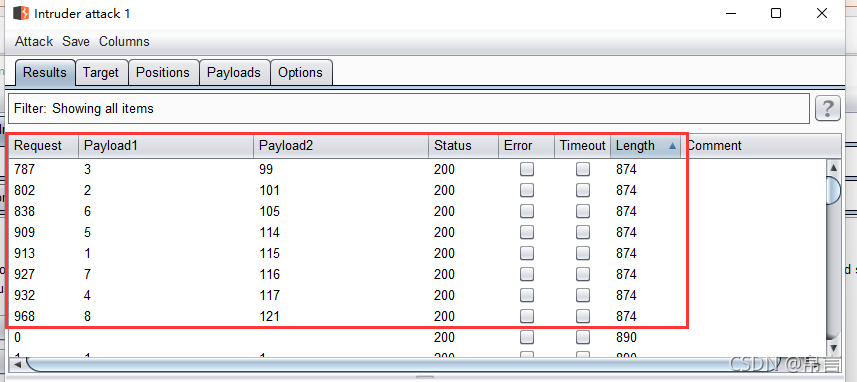Toggle Error checkbox for request 802
The width and height of the screenshot is (857, 382).
click(527, 191)
